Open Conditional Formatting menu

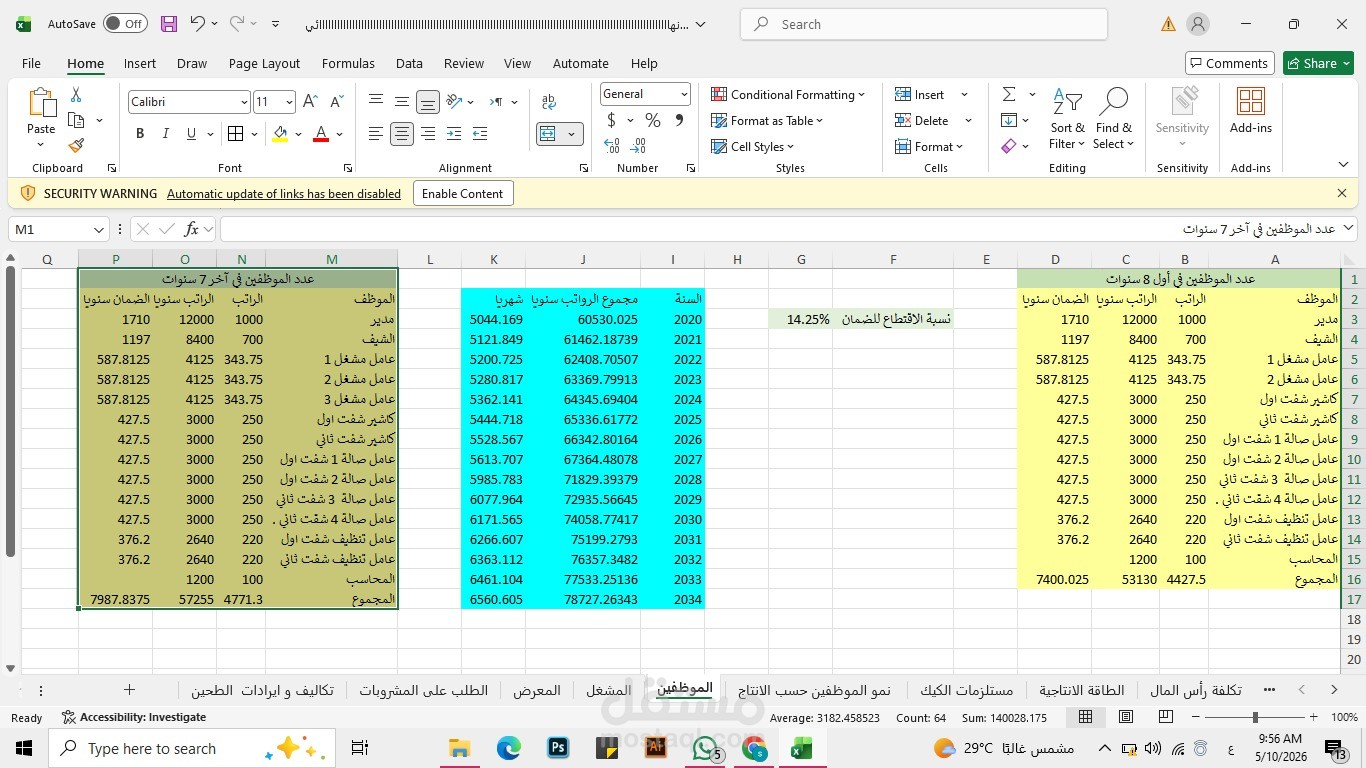pos(788,94)
